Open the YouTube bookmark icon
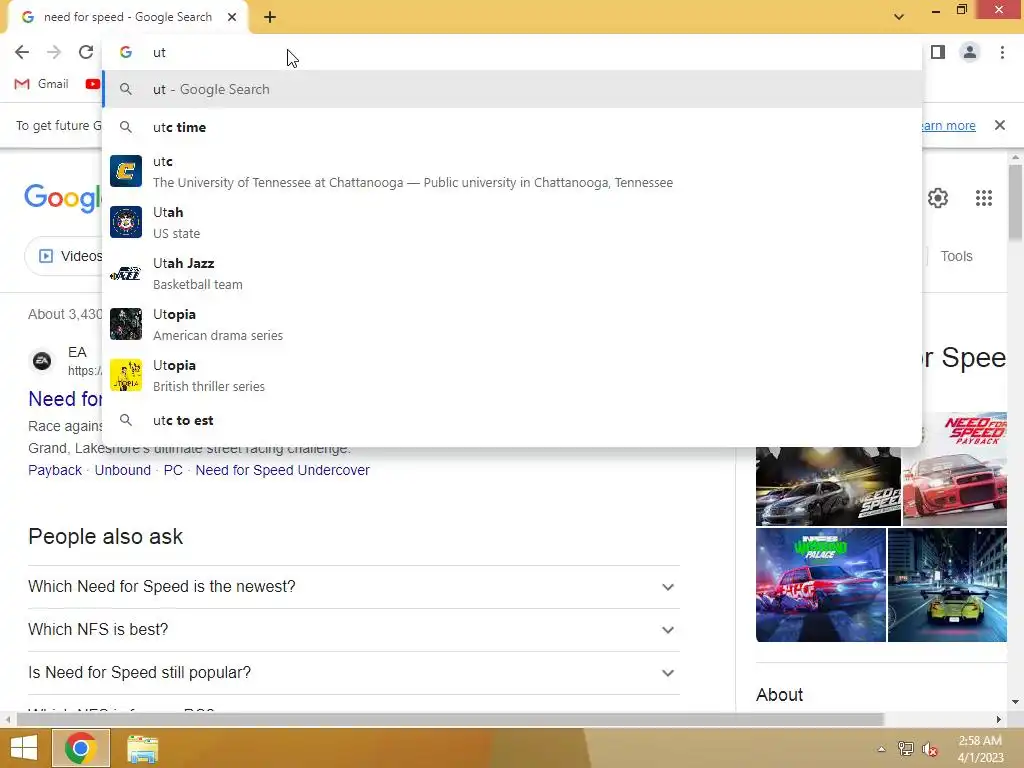Viewport: 1024px width, 768px height. tap(93, 84)
